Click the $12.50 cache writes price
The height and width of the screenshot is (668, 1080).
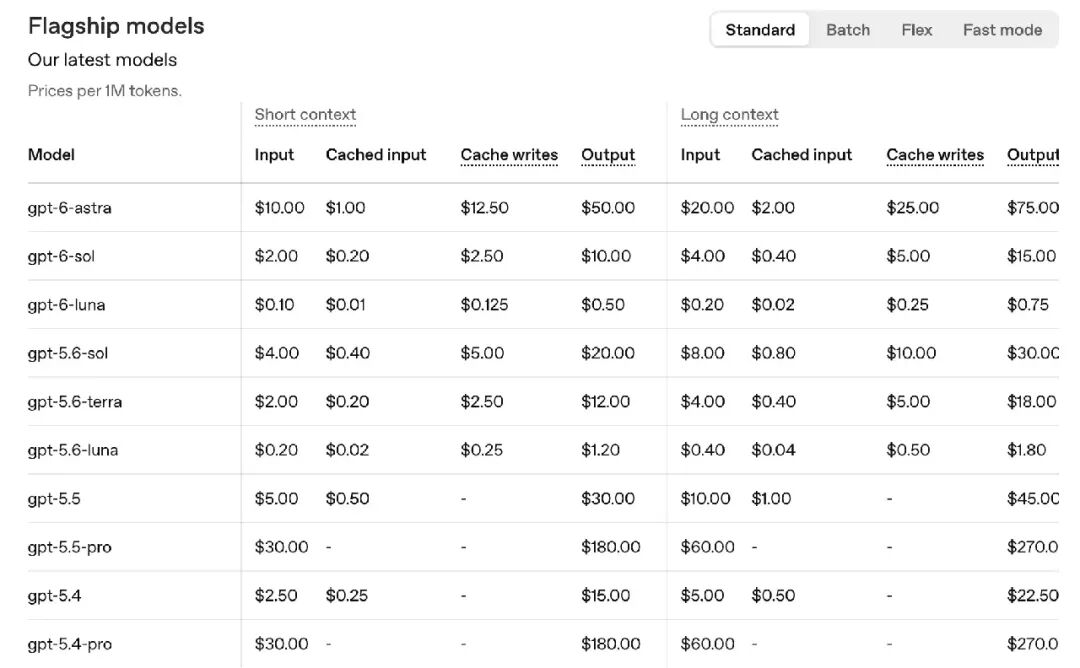pos(484,207)
